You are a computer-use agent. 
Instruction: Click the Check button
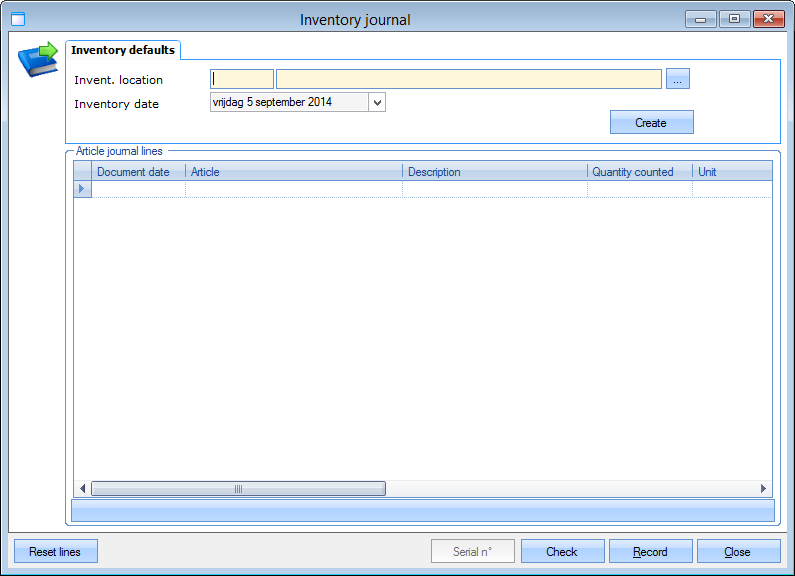[x=562, y=552]
